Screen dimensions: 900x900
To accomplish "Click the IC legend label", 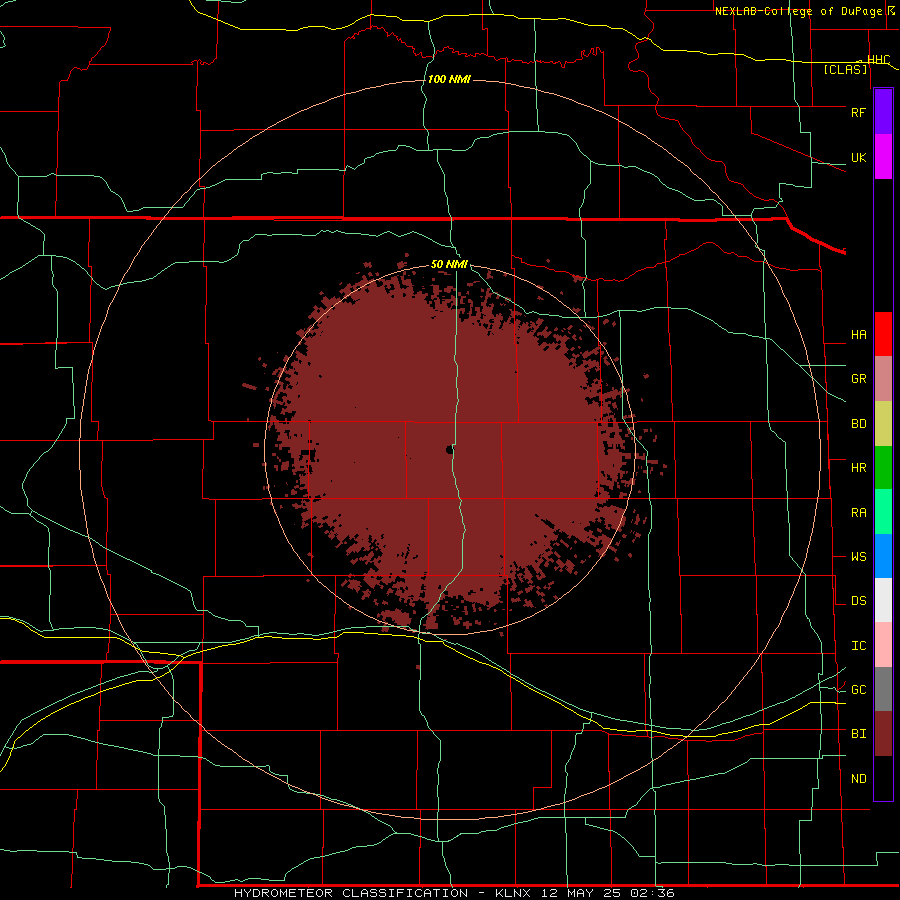I will tap(858, 646).
